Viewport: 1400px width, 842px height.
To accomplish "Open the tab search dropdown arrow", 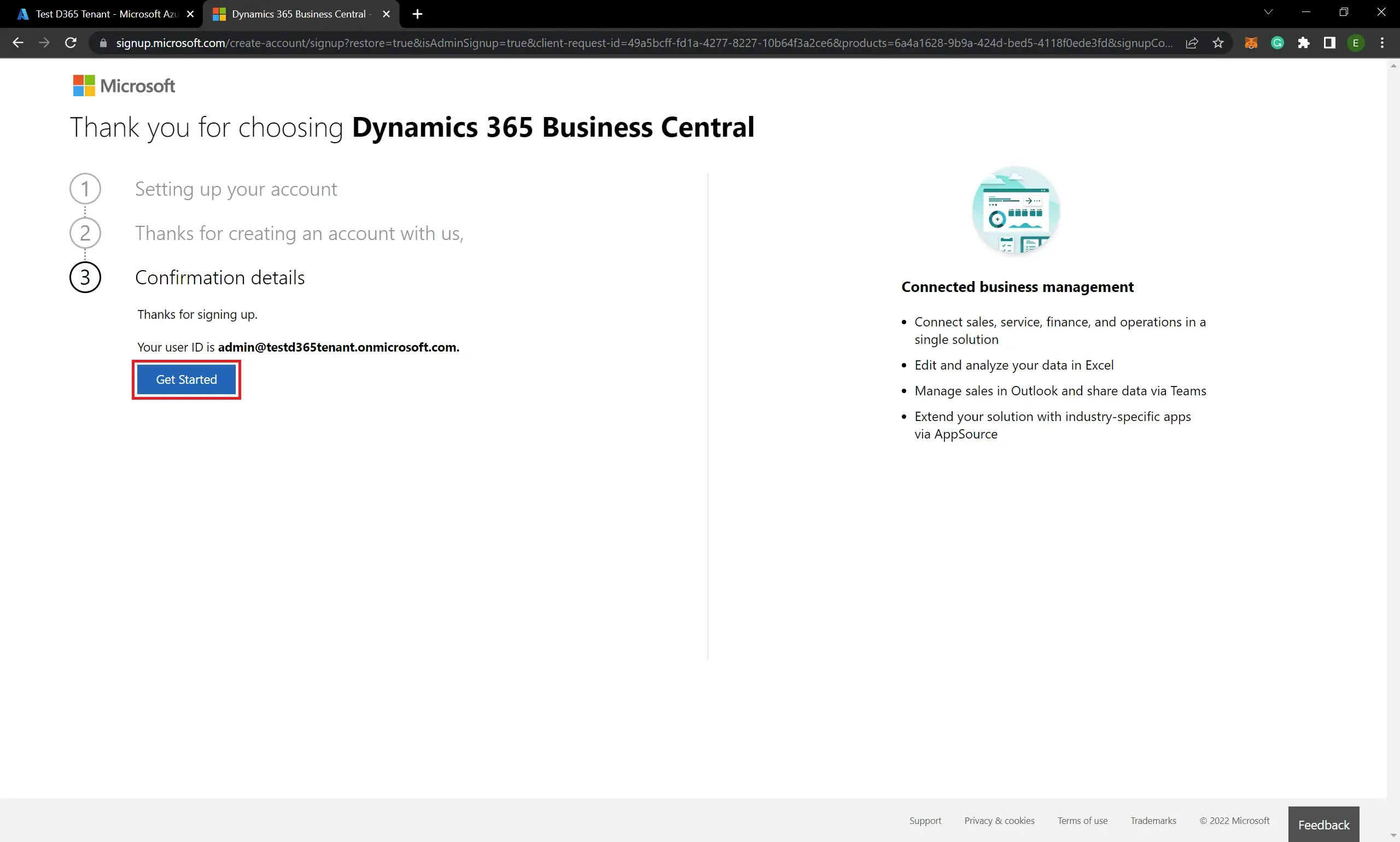I will pos(1268,12).
